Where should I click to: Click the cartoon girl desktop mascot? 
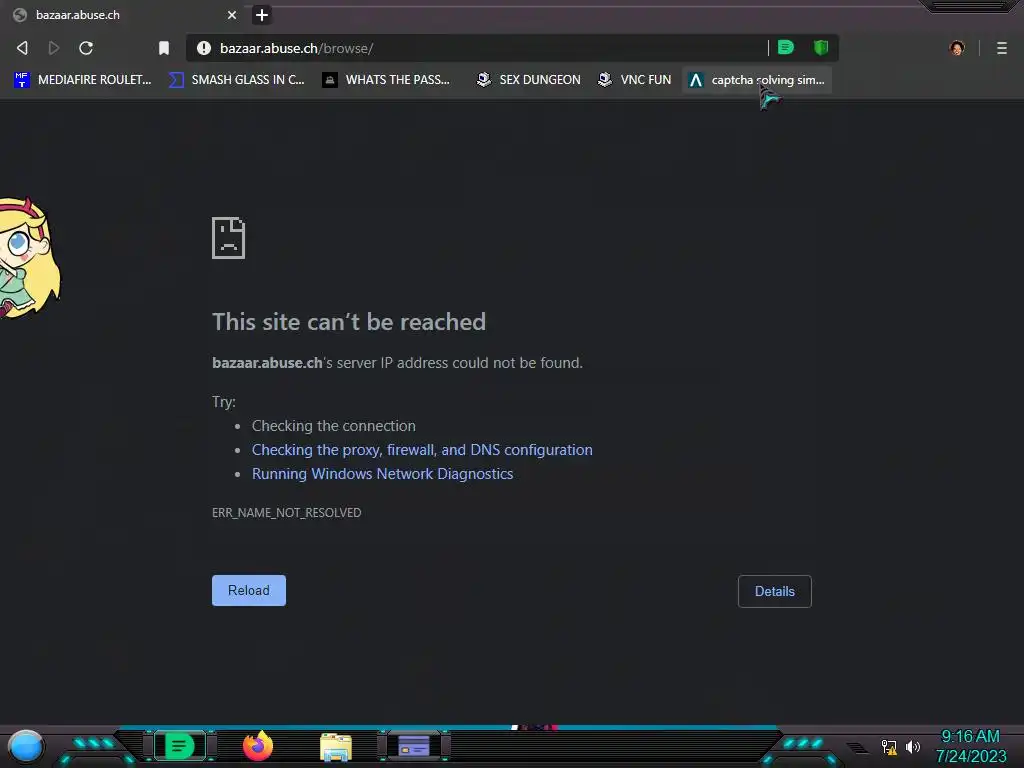click(29, 258)
